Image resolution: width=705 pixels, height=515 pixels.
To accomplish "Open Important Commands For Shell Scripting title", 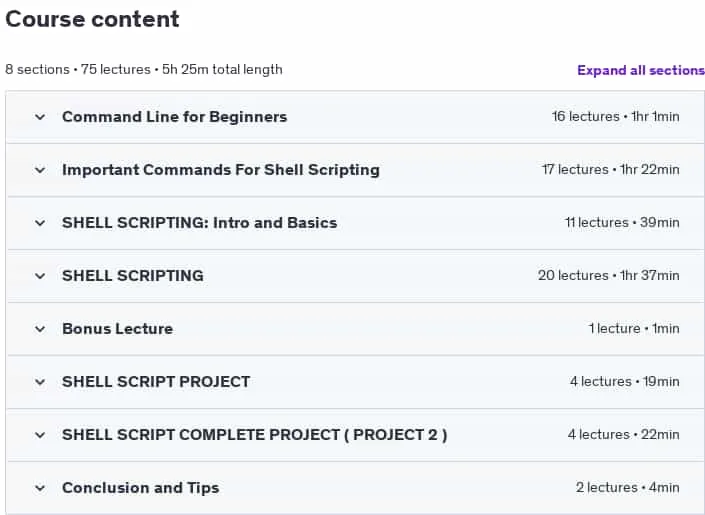I will [x=221, y=170].
